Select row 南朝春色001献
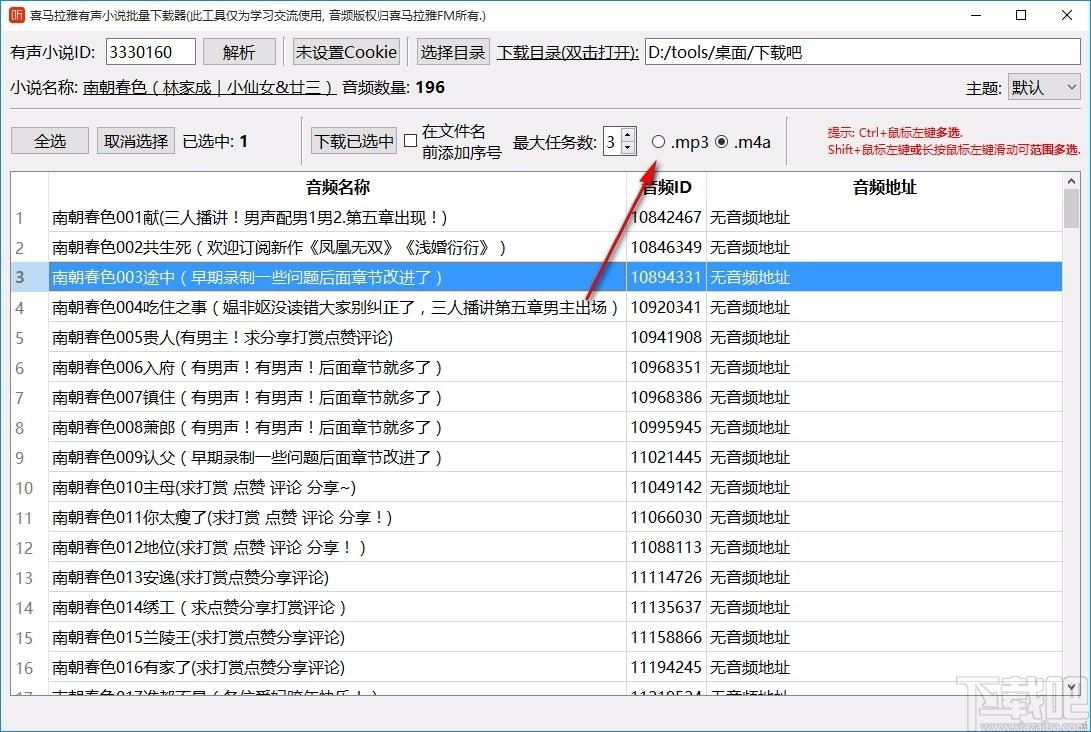 coord(337,218)
